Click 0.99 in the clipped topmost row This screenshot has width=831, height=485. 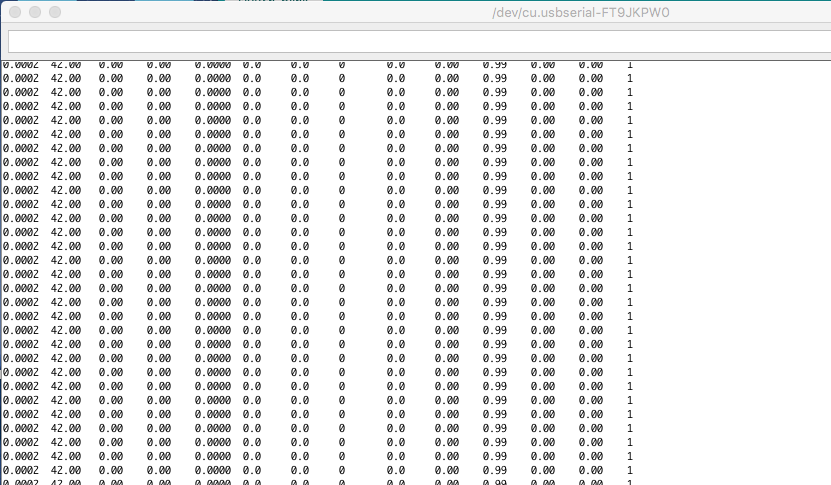494,65
